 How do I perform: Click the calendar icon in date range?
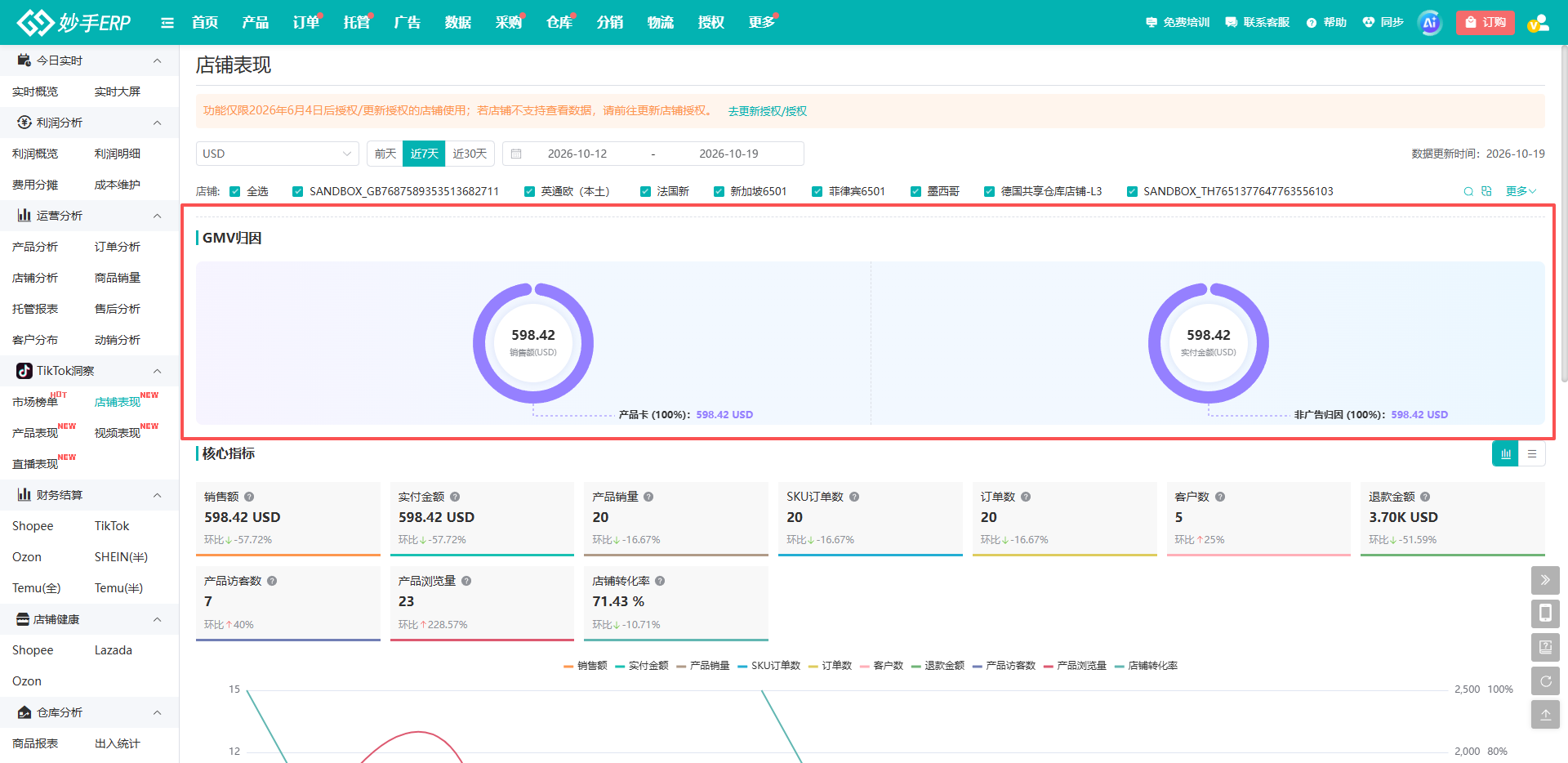516,154
